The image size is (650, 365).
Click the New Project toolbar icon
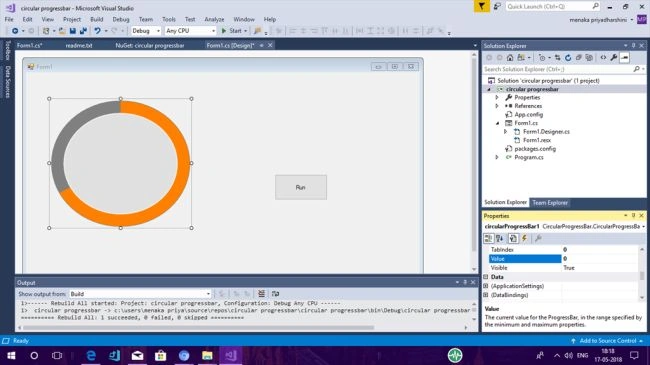point(46,31)
